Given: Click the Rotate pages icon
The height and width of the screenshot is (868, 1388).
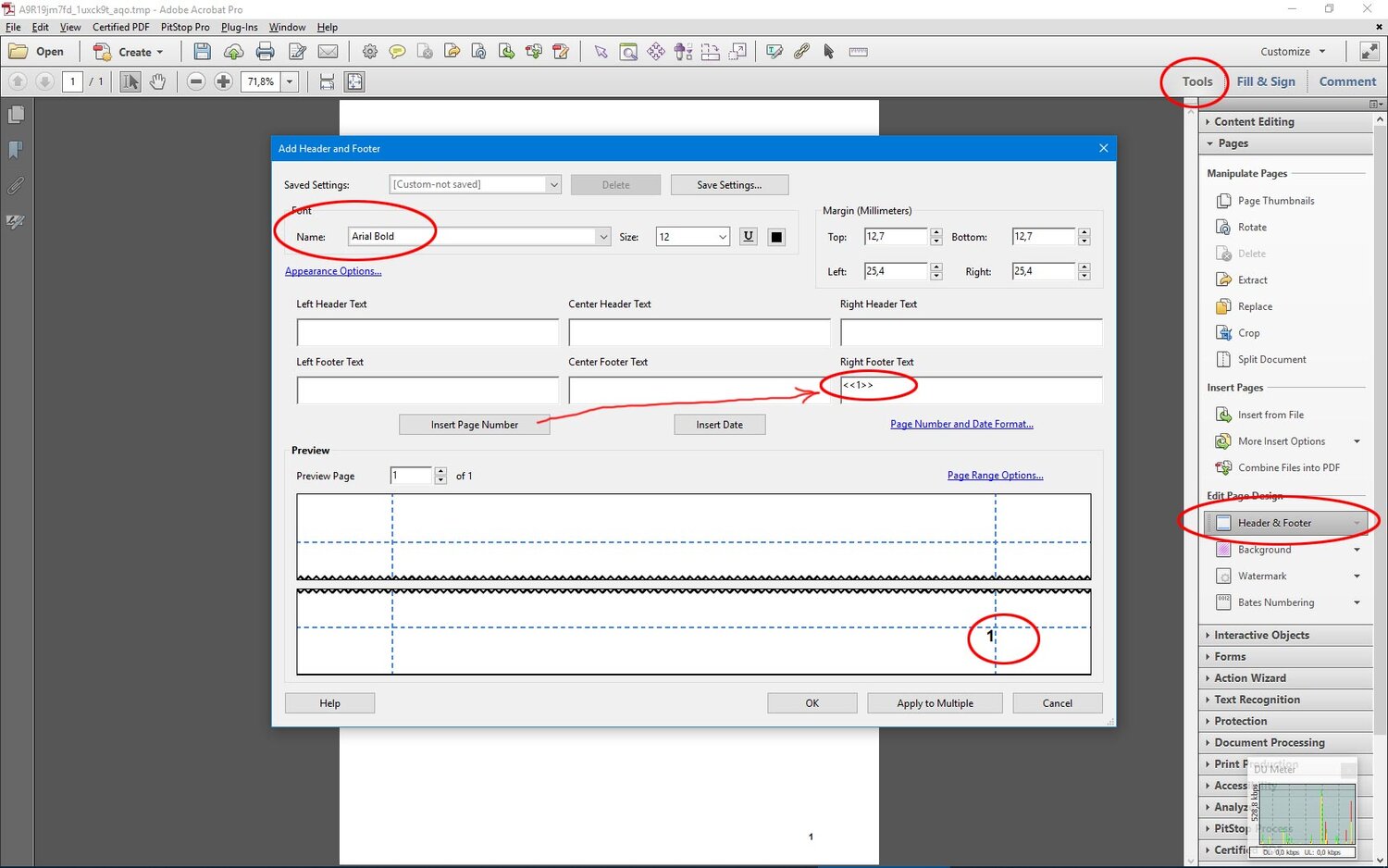Looking at the screenshot, I should click(1222, 228).
